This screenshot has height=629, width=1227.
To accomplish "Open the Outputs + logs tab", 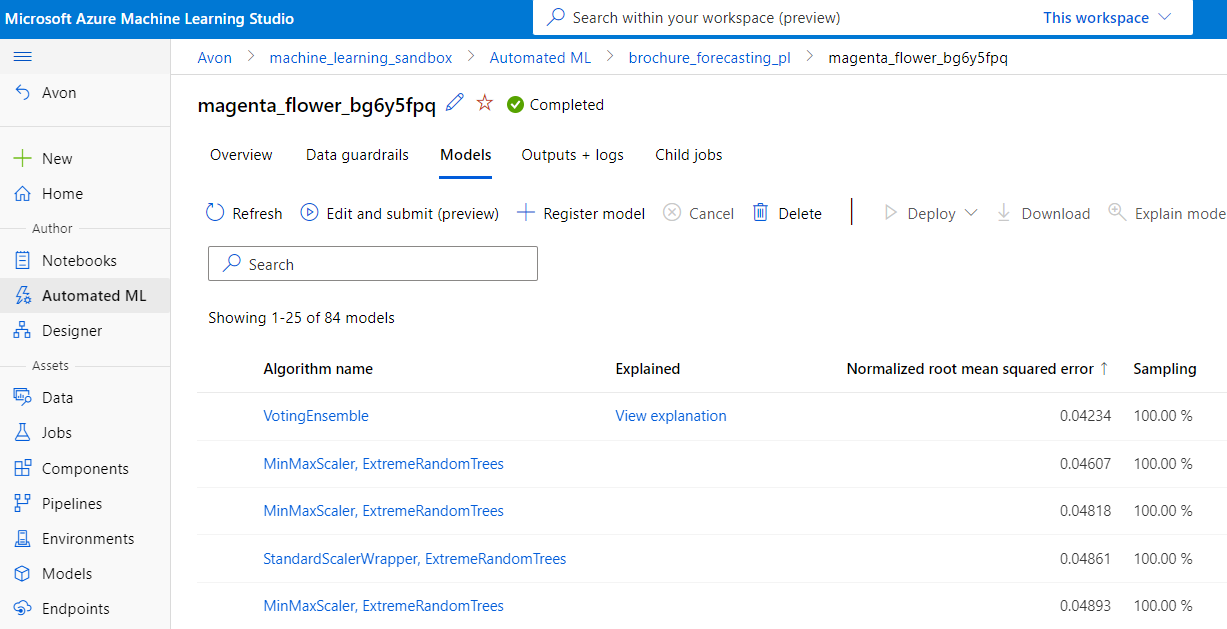I will [x=572, y=155].
